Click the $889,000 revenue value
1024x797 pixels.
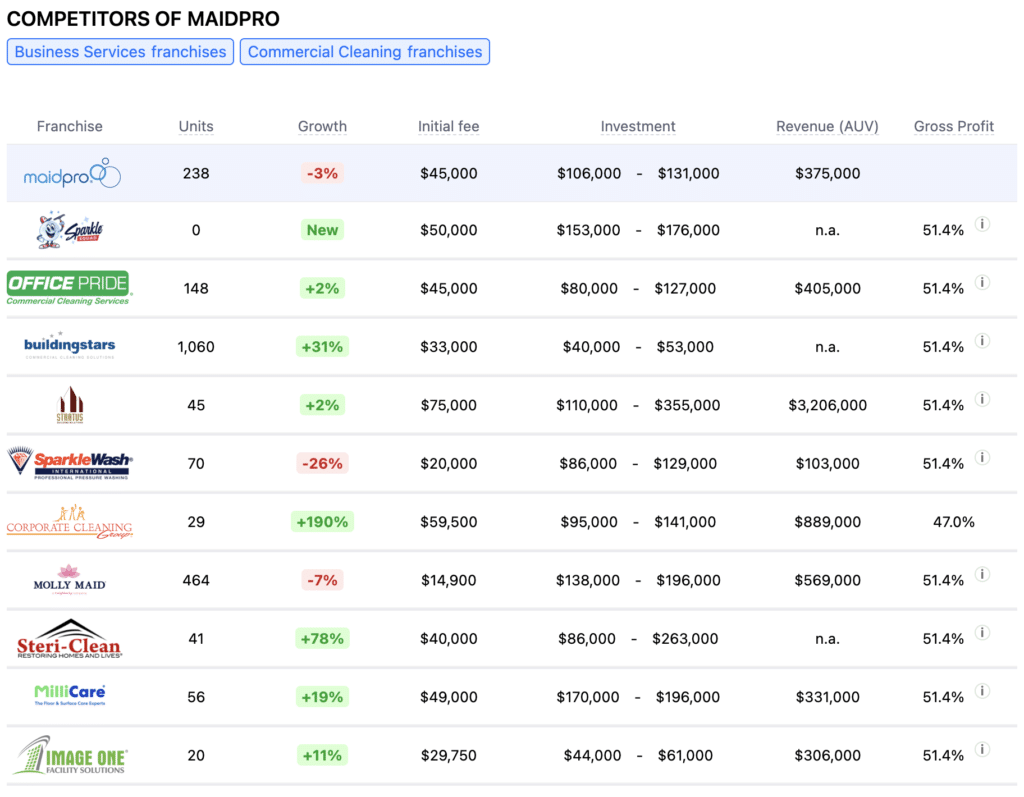click(827, 521)
